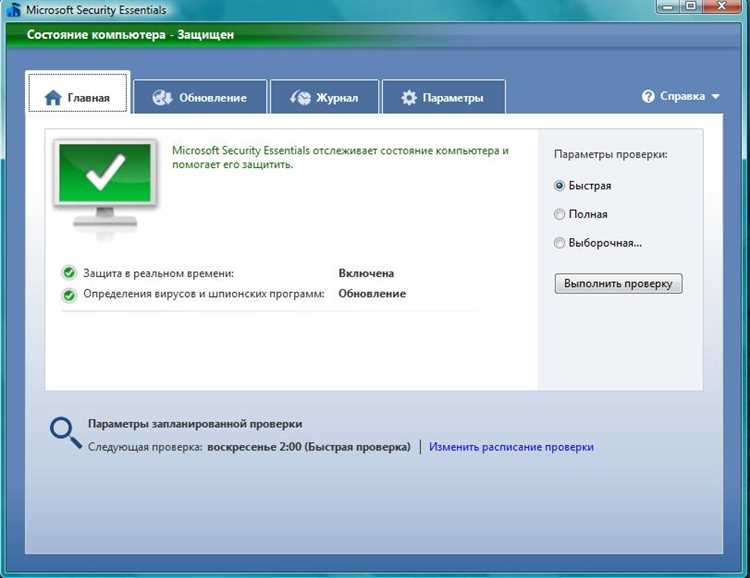Click the Microsoft Security Essentials title bar icon

[14, 9]
